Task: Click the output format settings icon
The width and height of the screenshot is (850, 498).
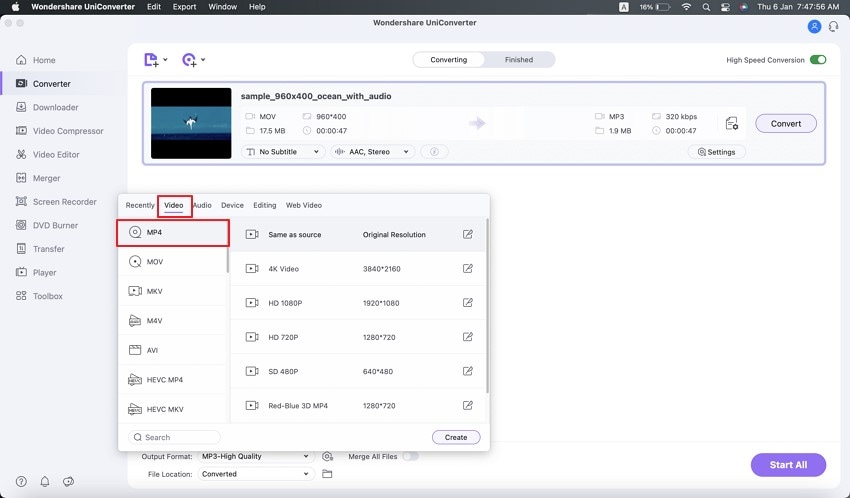Action: coord(327,456)
